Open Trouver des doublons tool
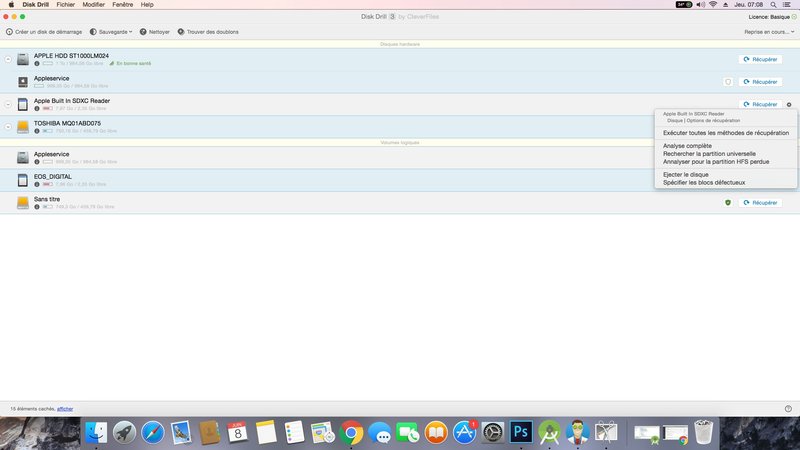 pos(181,32)
